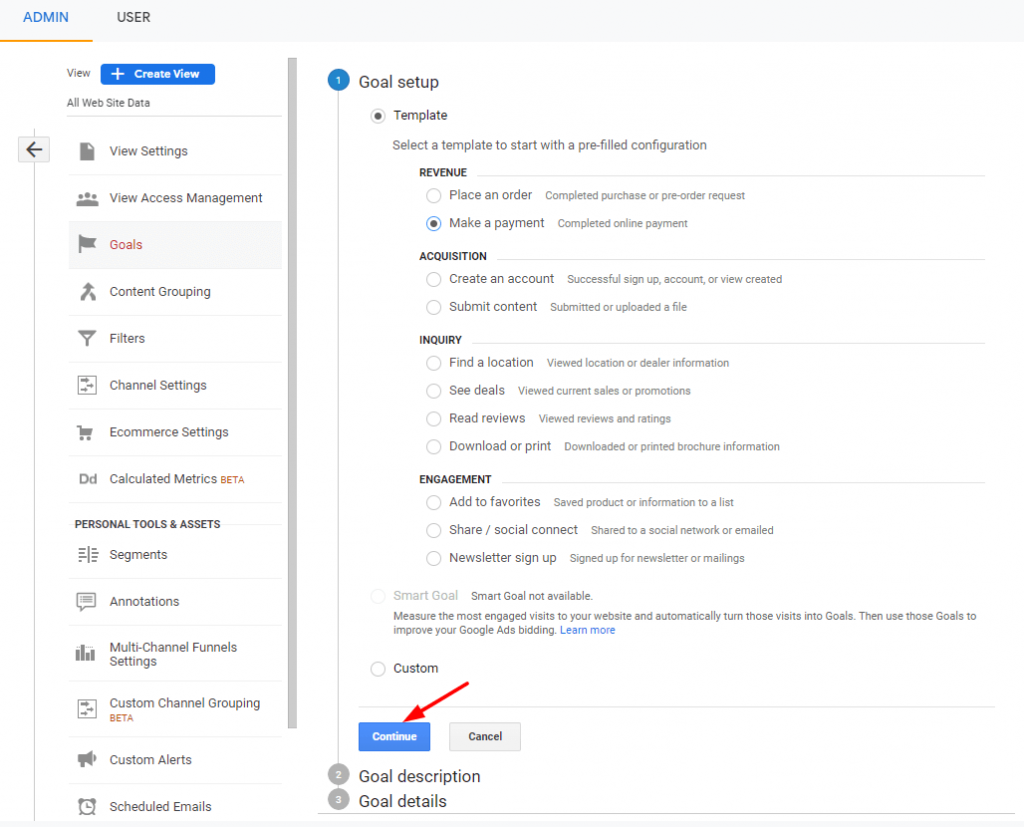Expand the Goal details step
Screen dimensions: 1024x827
402,801
